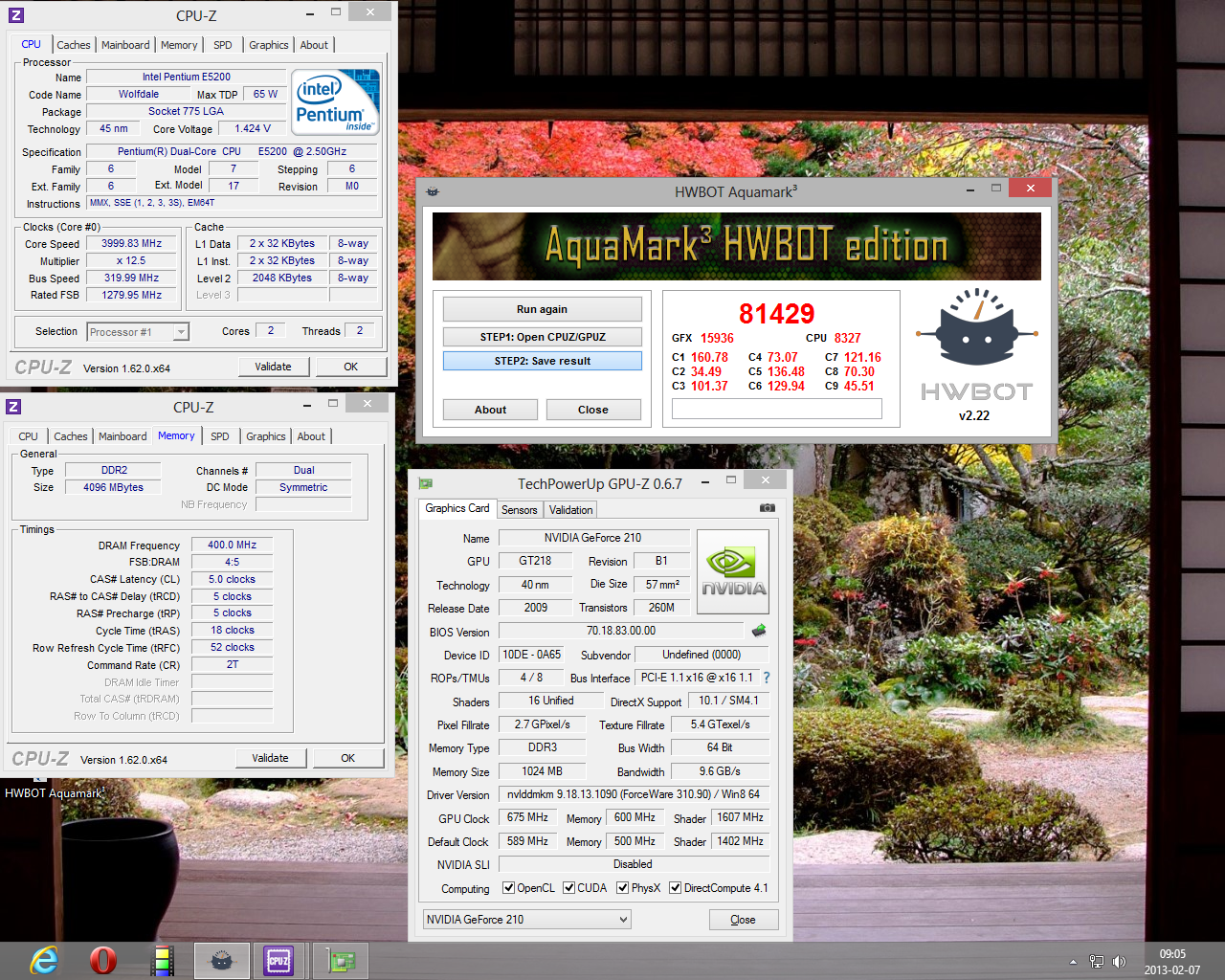The height and width of the screenshot is (980, 1225).
Task: Click the HWBOT Aquamark title bar icon
Action: point(433,191)
